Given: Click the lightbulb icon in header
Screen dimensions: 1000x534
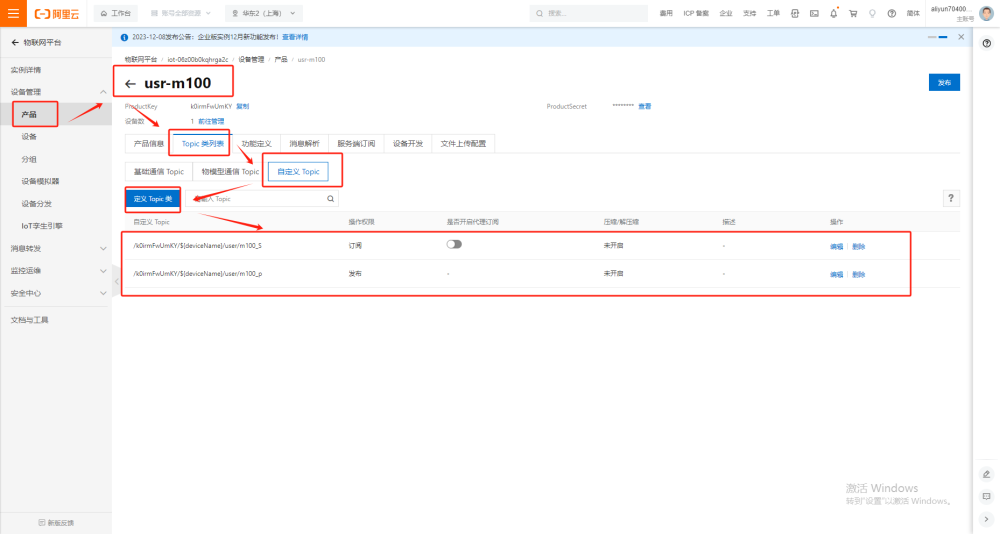Looking at the screenshot, I should click(871, 13).
